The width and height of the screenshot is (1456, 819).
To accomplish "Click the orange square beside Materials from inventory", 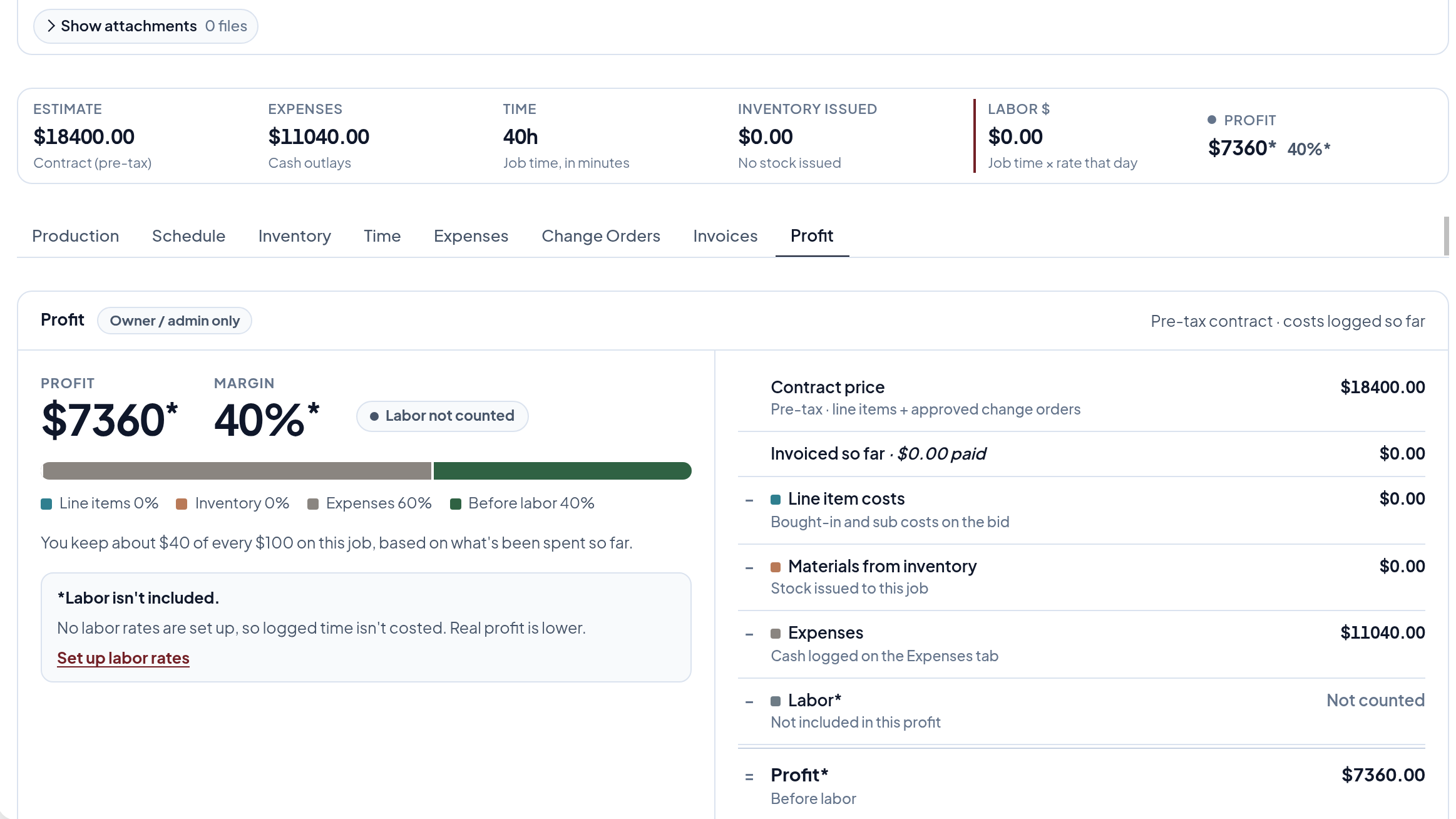I will coord(776,567).
